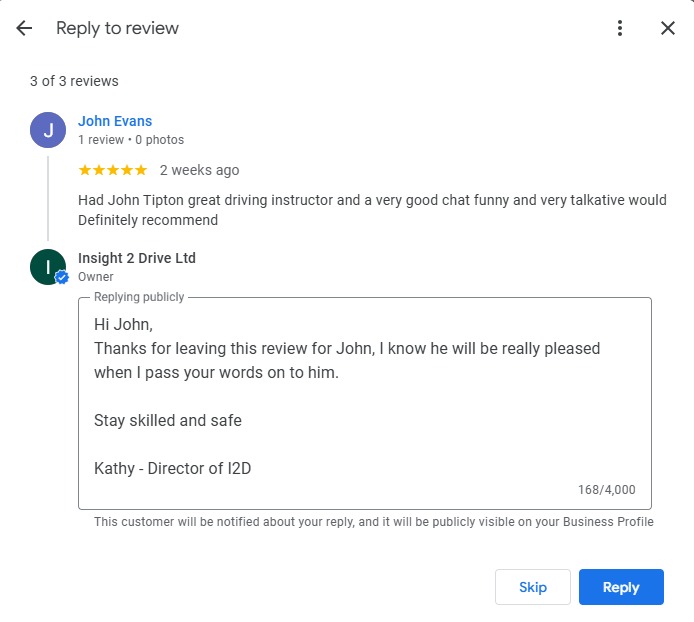694x622 pixels.
Task: Click the "1 review • 0 photos" text
Action: click(x=131, y=140)
